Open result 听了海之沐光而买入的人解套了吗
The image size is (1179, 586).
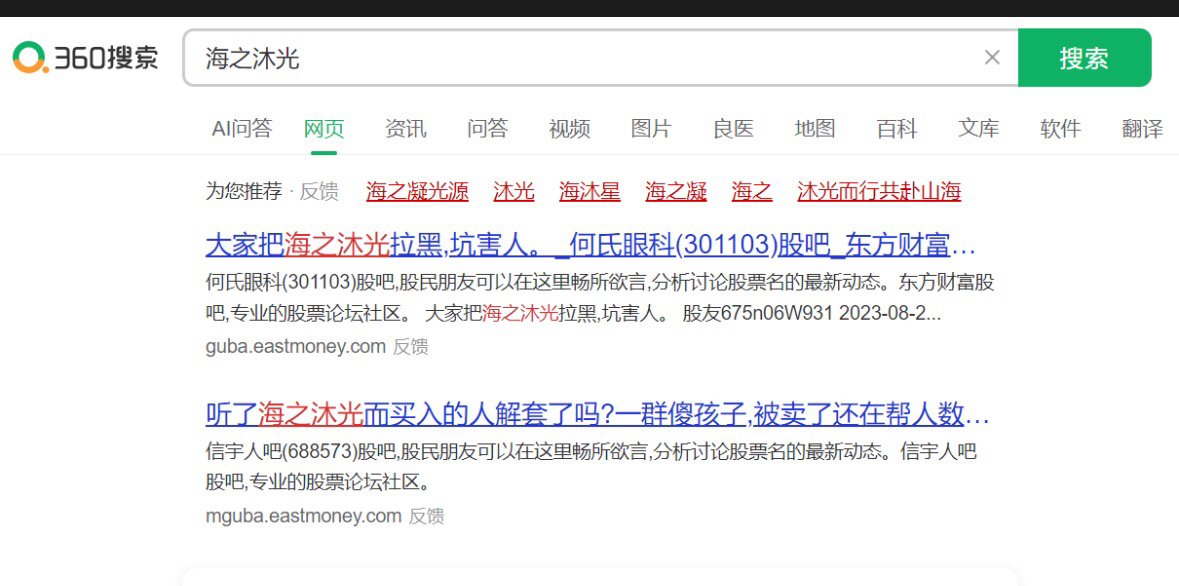coord(597,414)
